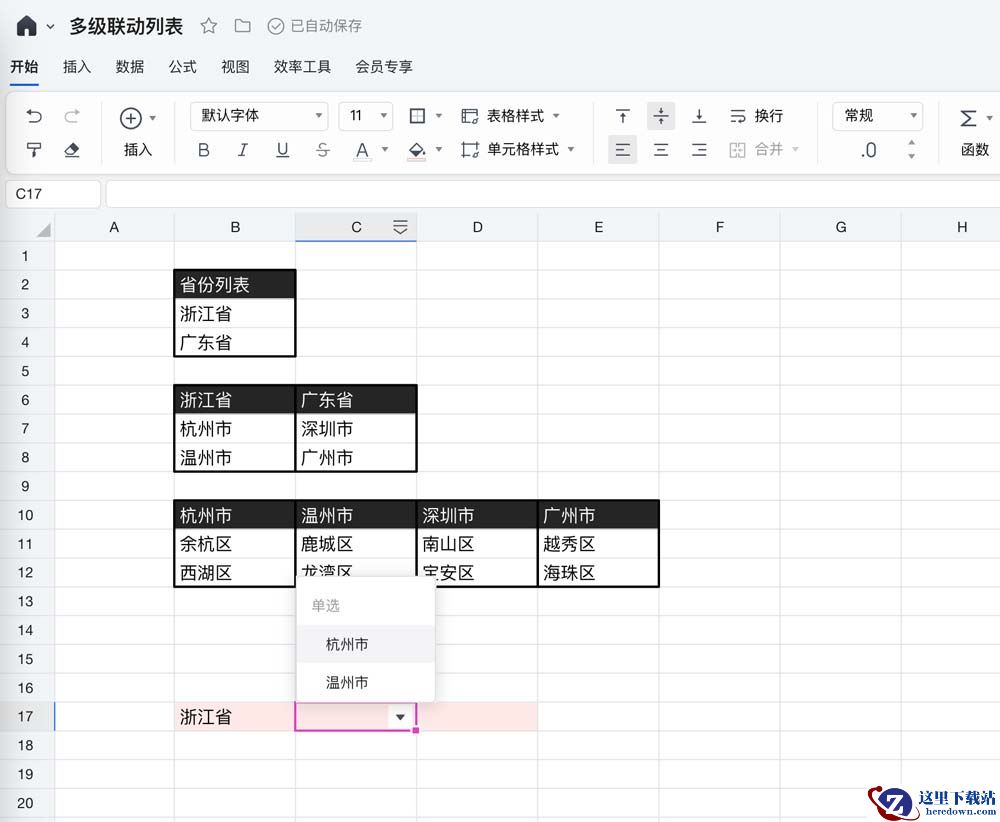Select the format painter icon
Viewport: 1000px width, 822px height.
pos(34,150)
